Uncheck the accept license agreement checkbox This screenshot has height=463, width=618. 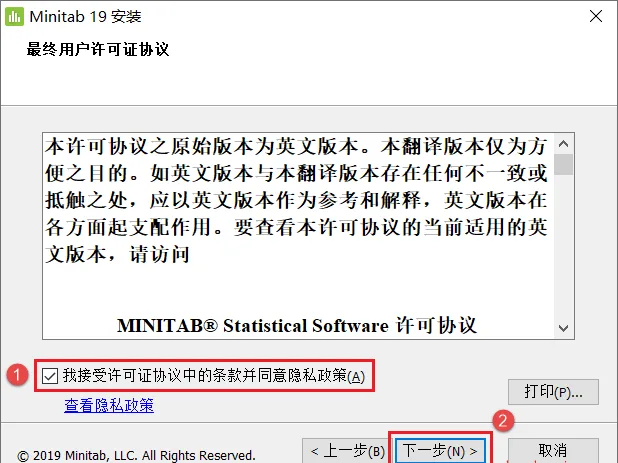pos(50,376)
